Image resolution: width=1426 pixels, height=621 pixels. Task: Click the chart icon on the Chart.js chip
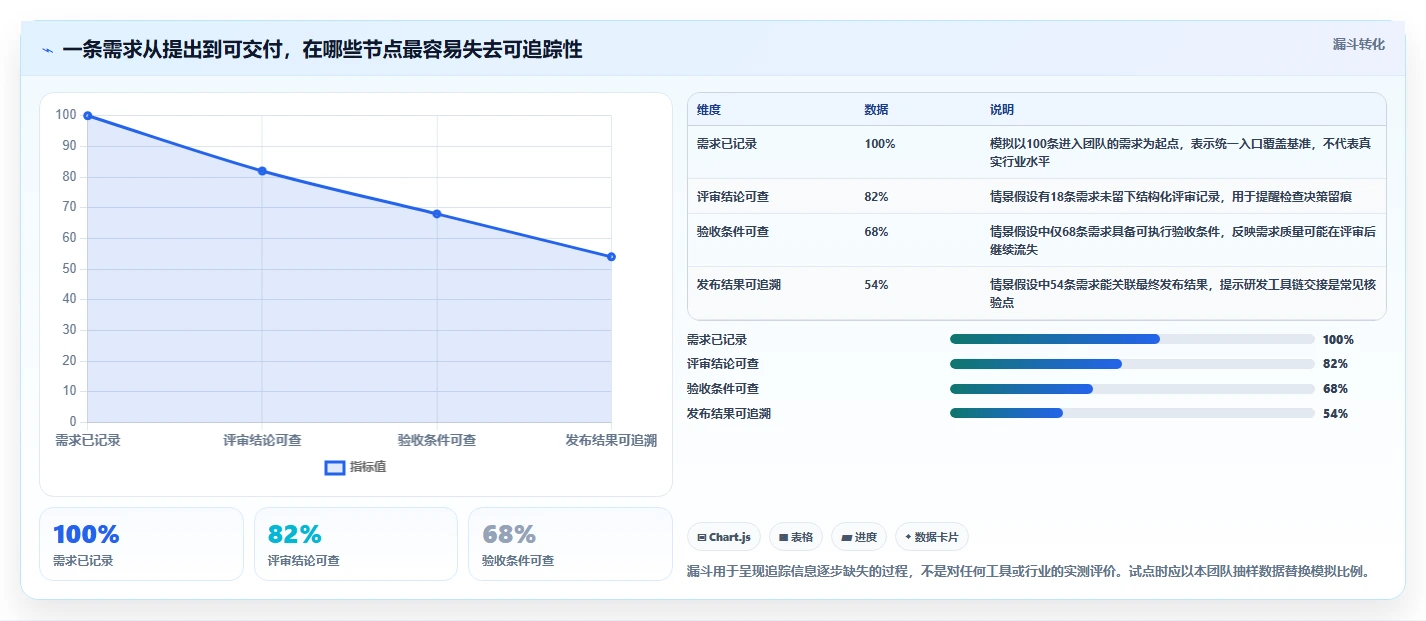tap(702, 537)
